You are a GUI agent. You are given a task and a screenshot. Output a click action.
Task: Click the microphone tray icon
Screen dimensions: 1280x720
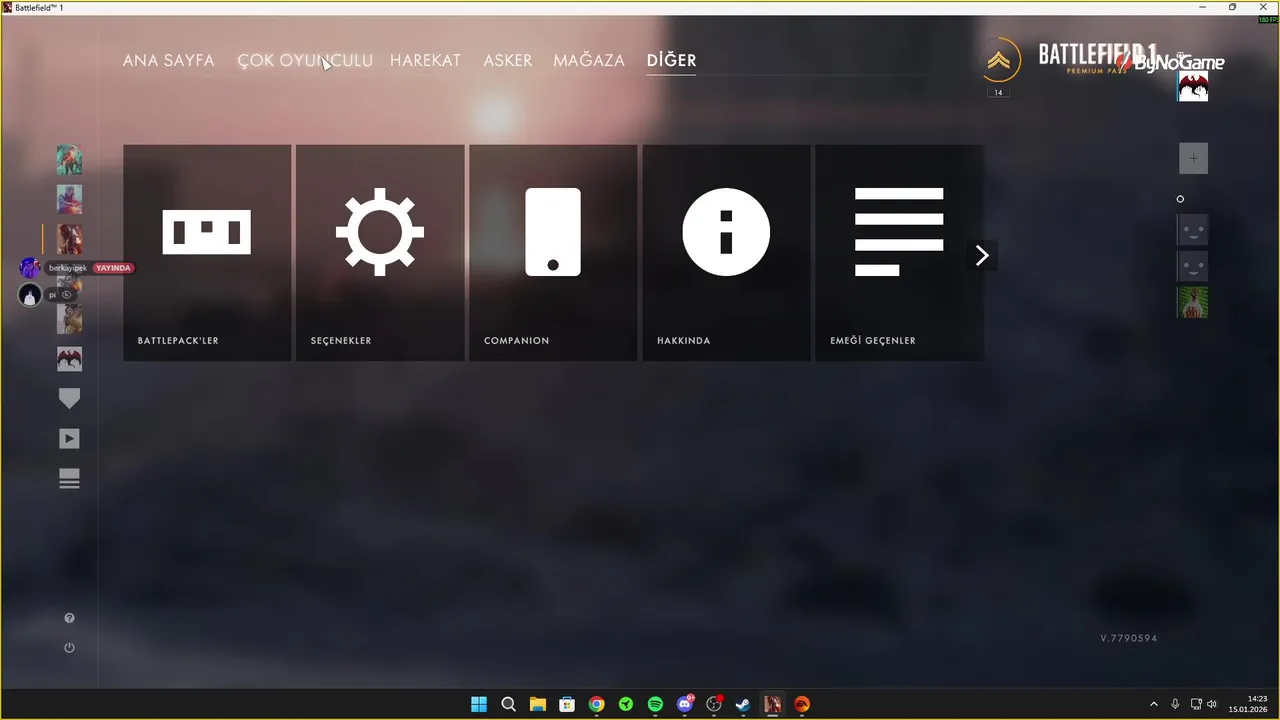click(x=1175, y=704)
